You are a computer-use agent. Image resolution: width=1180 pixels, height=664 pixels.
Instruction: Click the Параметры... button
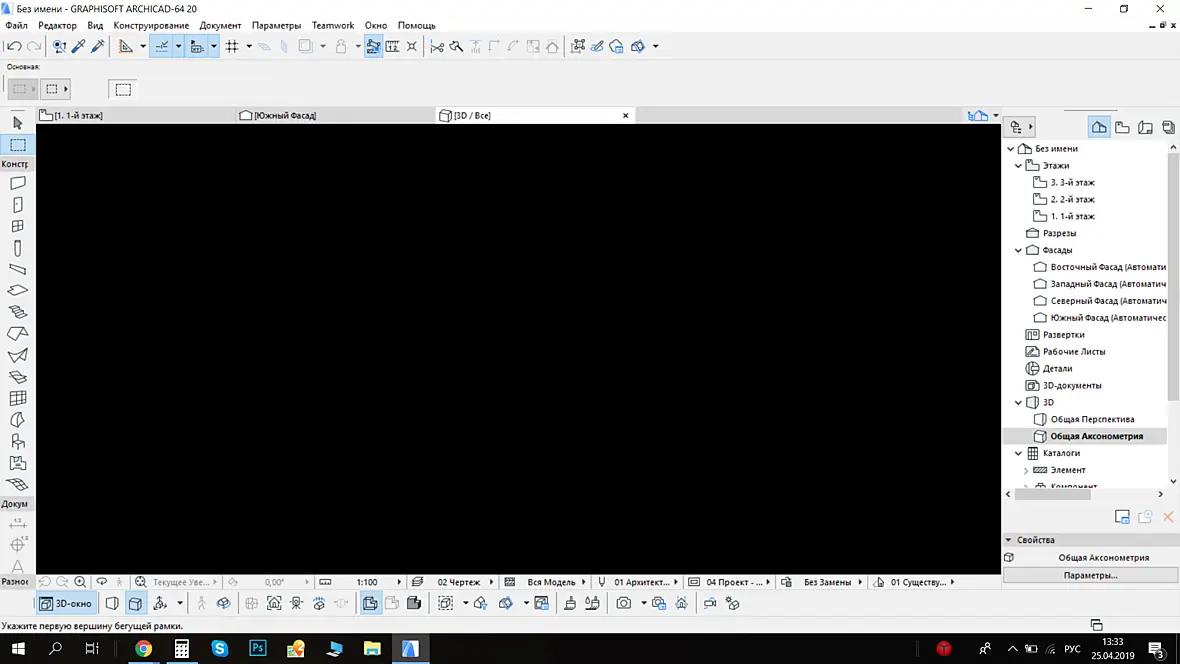pos(1090,575)
